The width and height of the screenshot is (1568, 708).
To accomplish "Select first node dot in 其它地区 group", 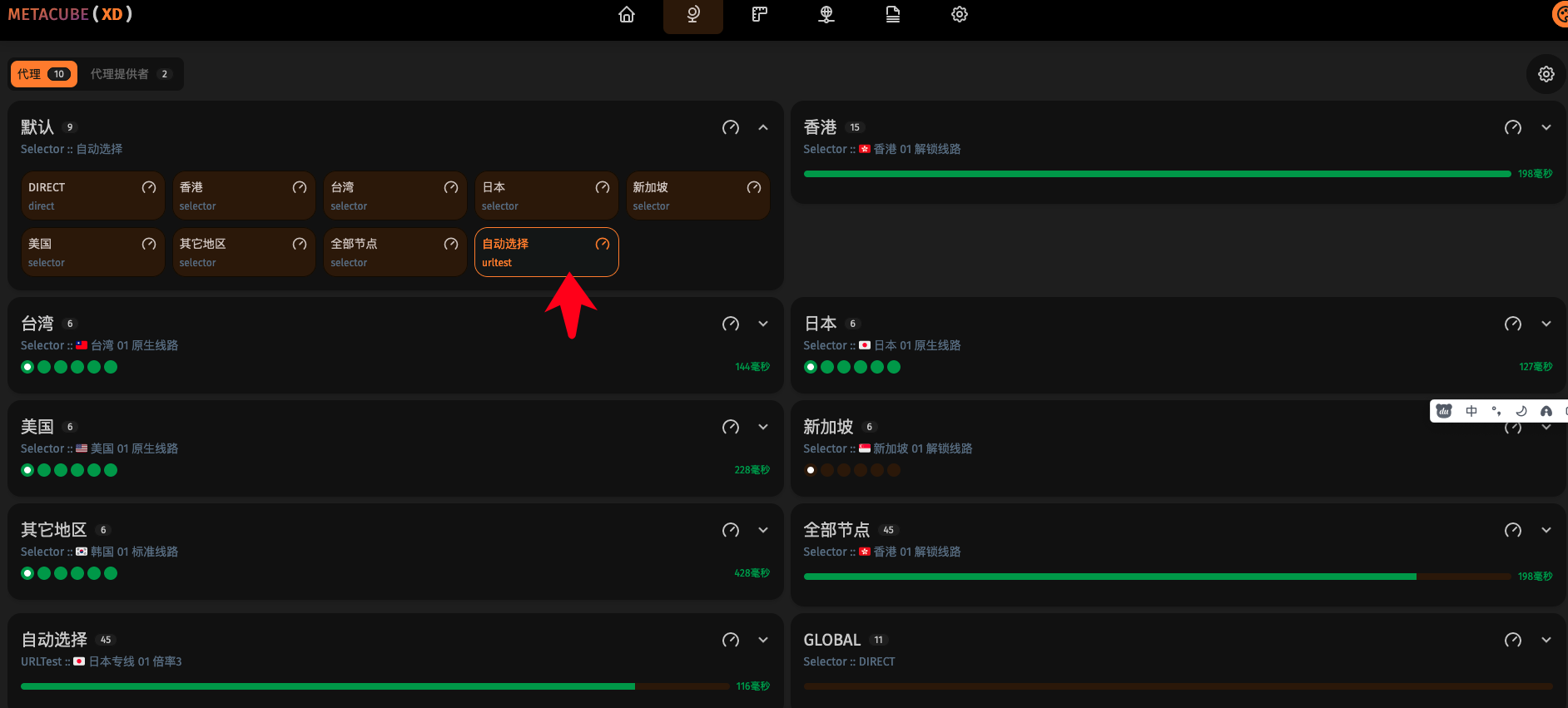I will click(x=27, y=573).
